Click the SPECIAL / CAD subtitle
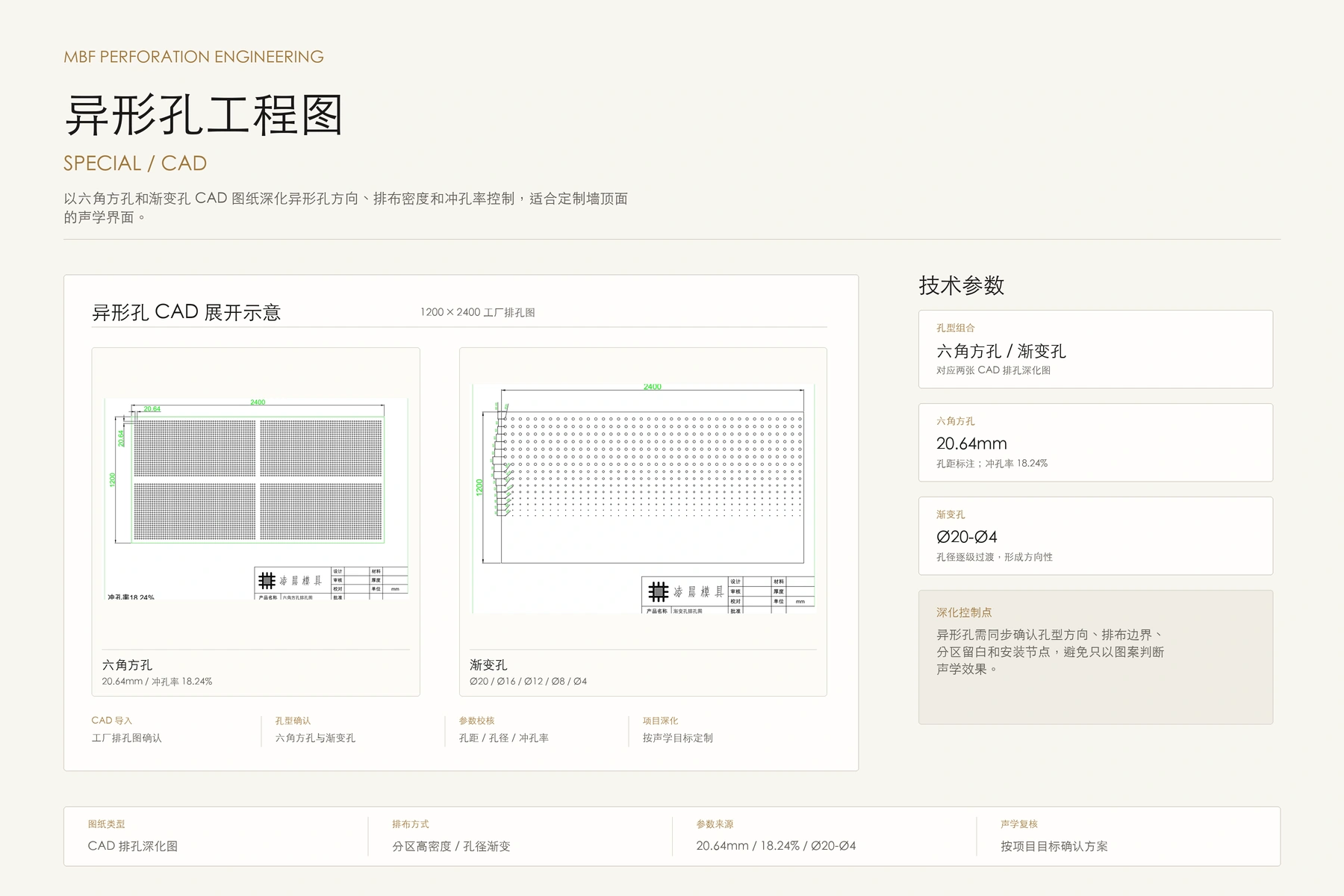 coord(135,164)
